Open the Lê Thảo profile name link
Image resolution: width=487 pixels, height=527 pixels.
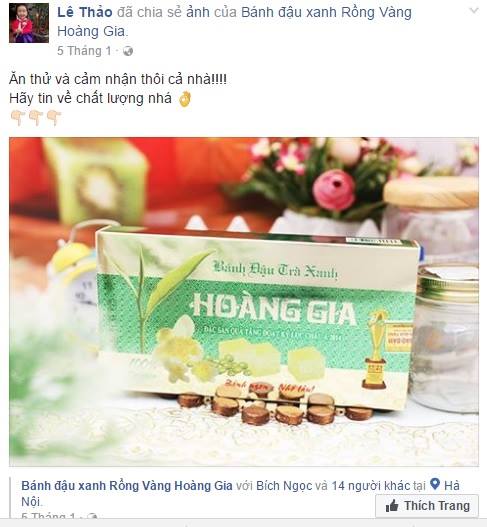click(85, 12)
